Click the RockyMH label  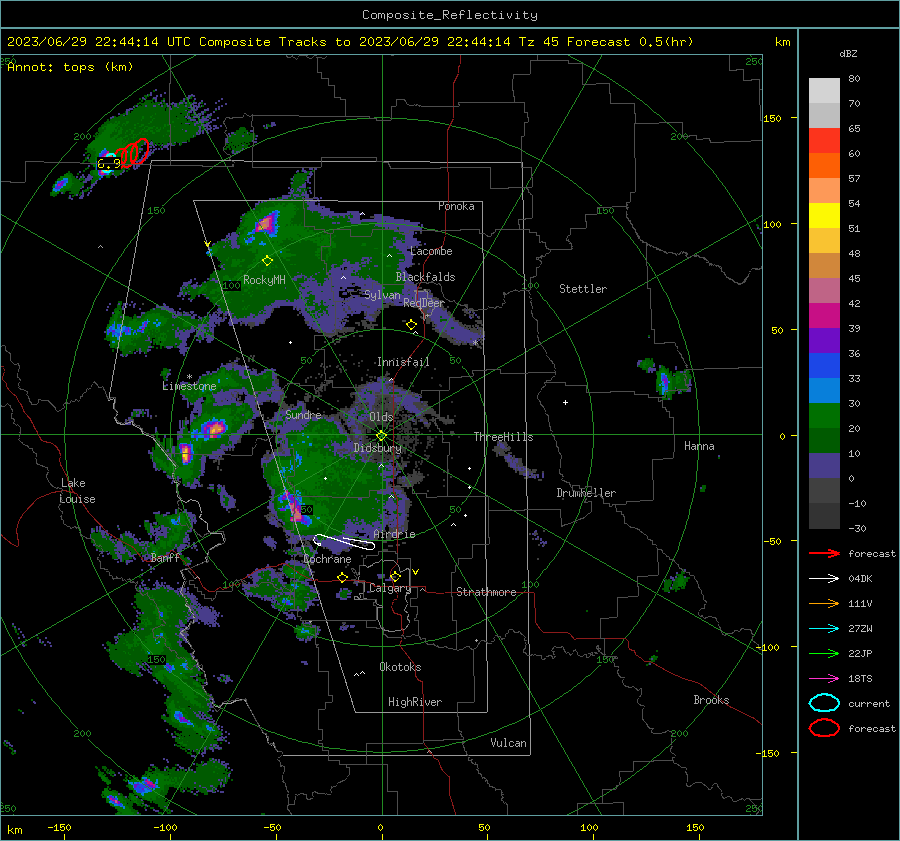(264, 280)
